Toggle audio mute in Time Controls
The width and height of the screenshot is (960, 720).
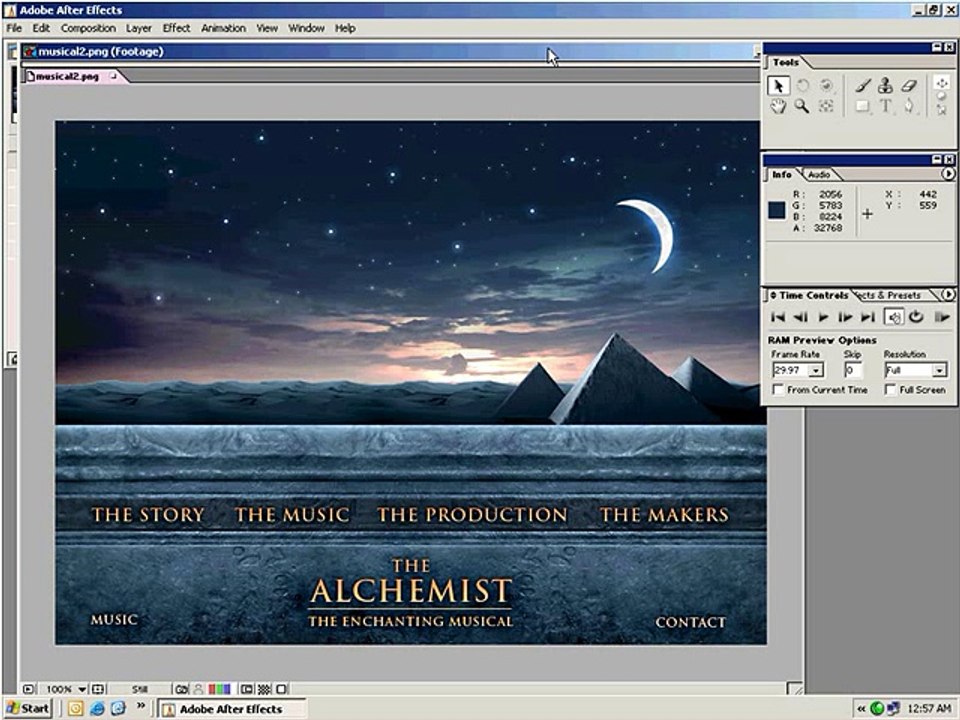893,317
